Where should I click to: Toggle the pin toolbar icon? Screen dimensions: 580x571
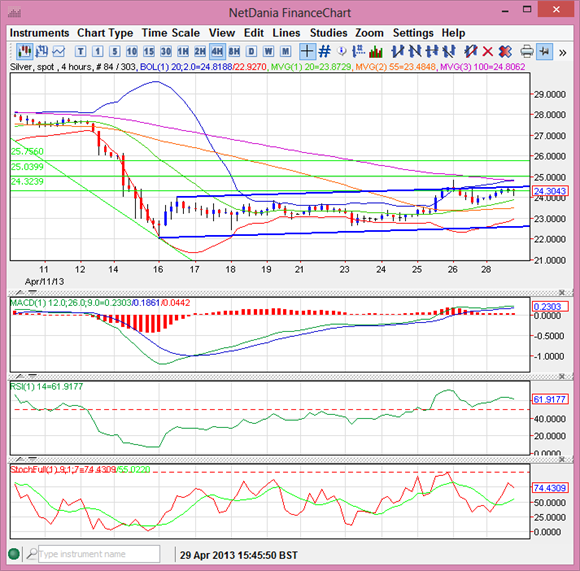(x=544, y=51)
